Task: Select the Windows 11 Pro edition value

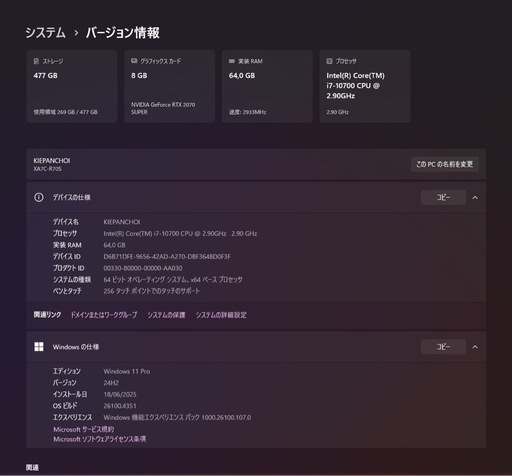Action: 127,371
